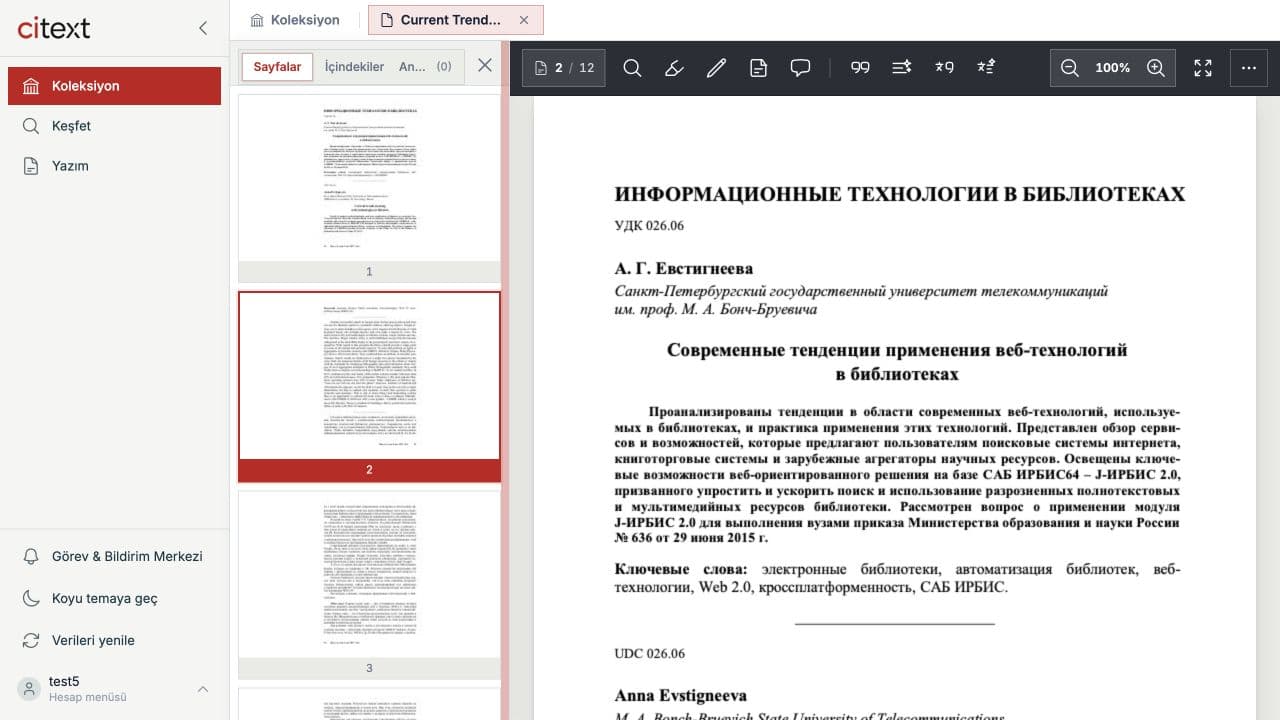Expand the test5 Hesap menüsü account menu
The width and height of the screenshot is (1280, 720).
pyautogui.click(x=114, y=689)
